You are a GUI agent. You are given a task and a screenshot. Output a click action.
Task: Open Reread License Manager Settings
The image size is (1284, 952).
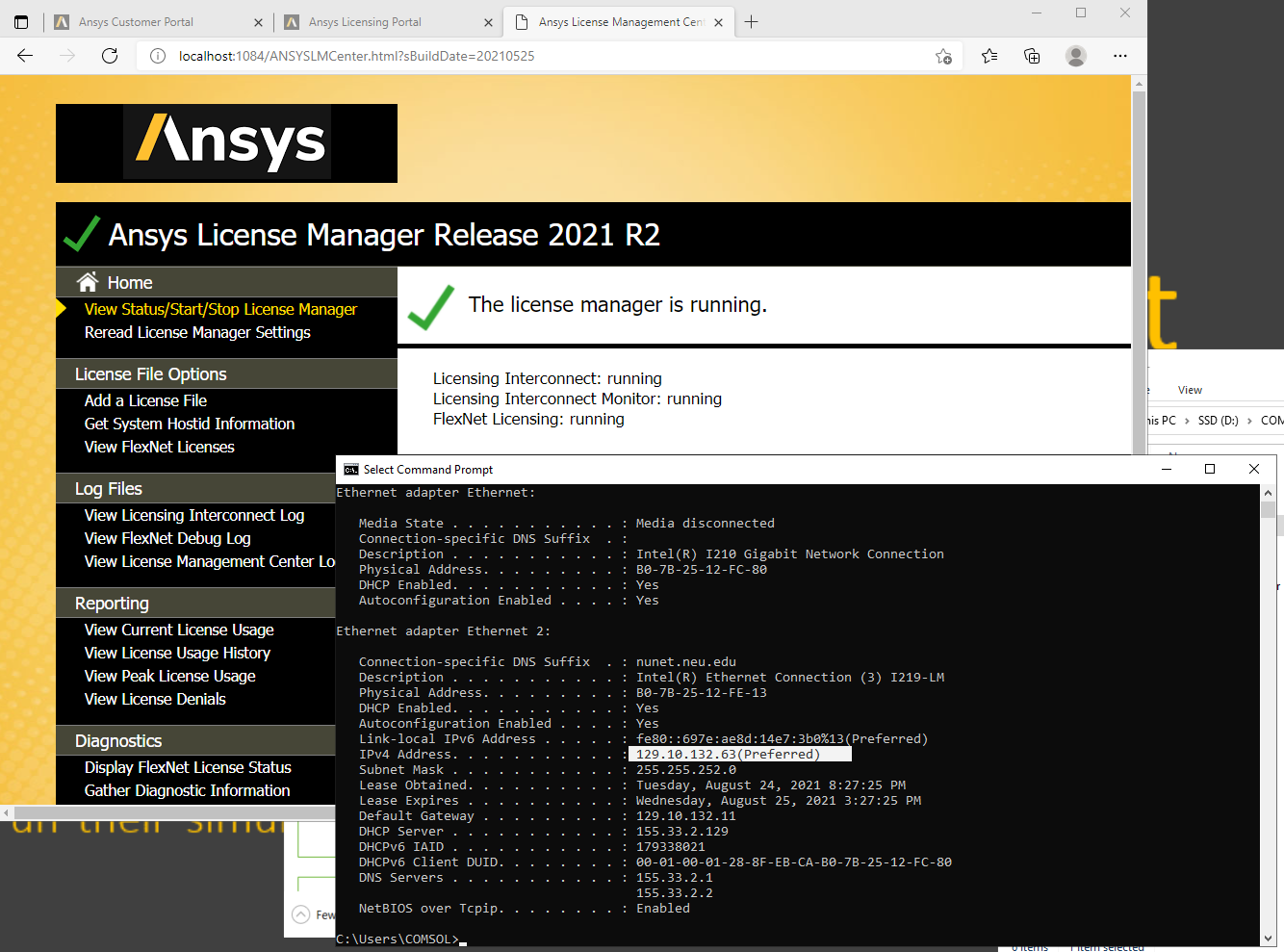(197, 332)
